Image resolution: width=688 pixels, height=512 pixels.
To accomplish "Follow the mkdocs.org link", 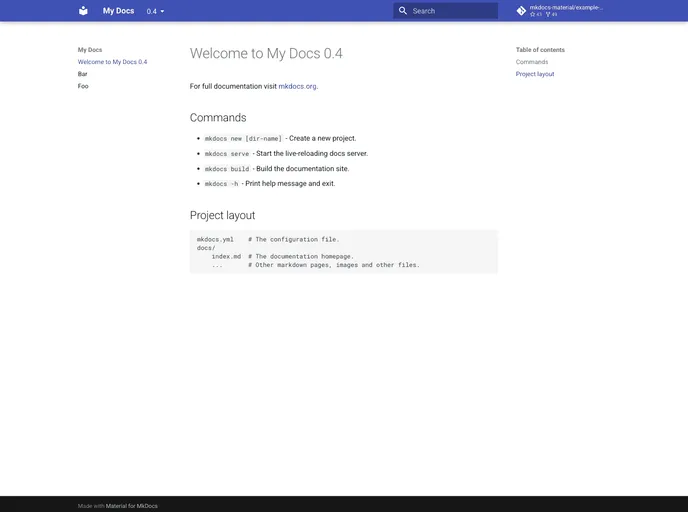I will [297, 86].
